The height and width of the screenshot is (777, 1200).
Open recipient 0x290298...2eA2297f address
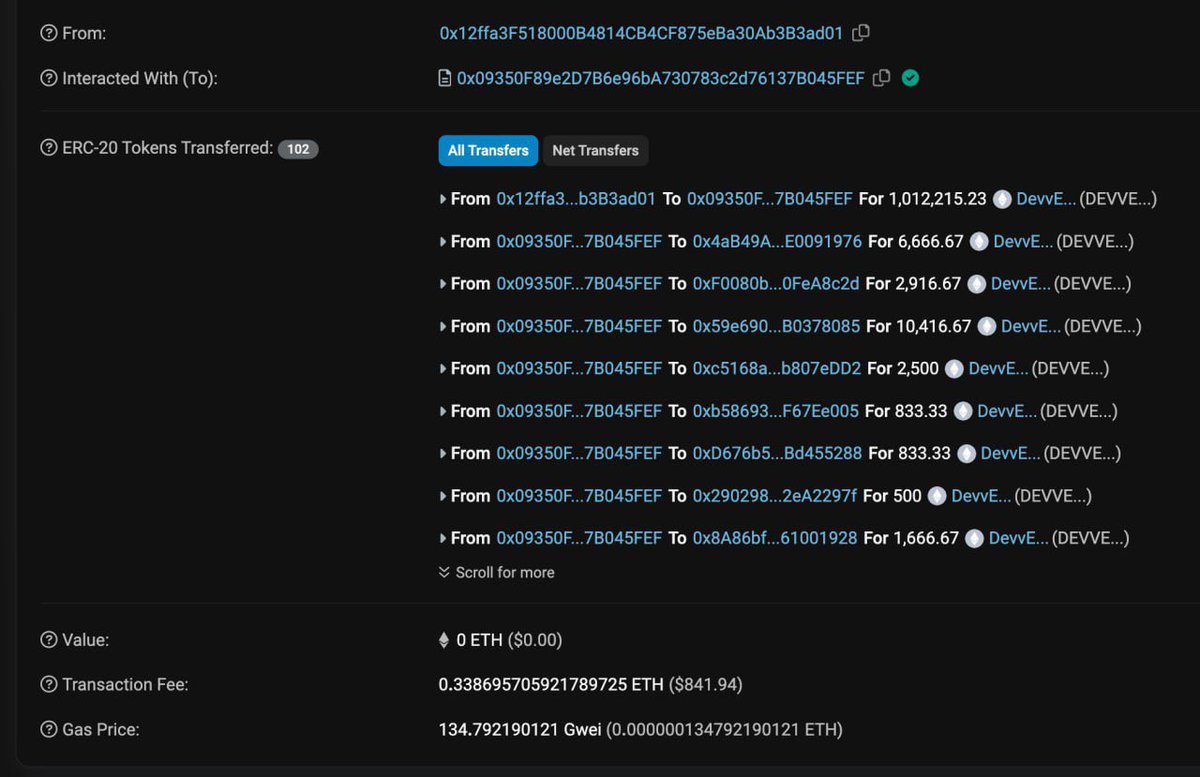[x=775, y=496]
